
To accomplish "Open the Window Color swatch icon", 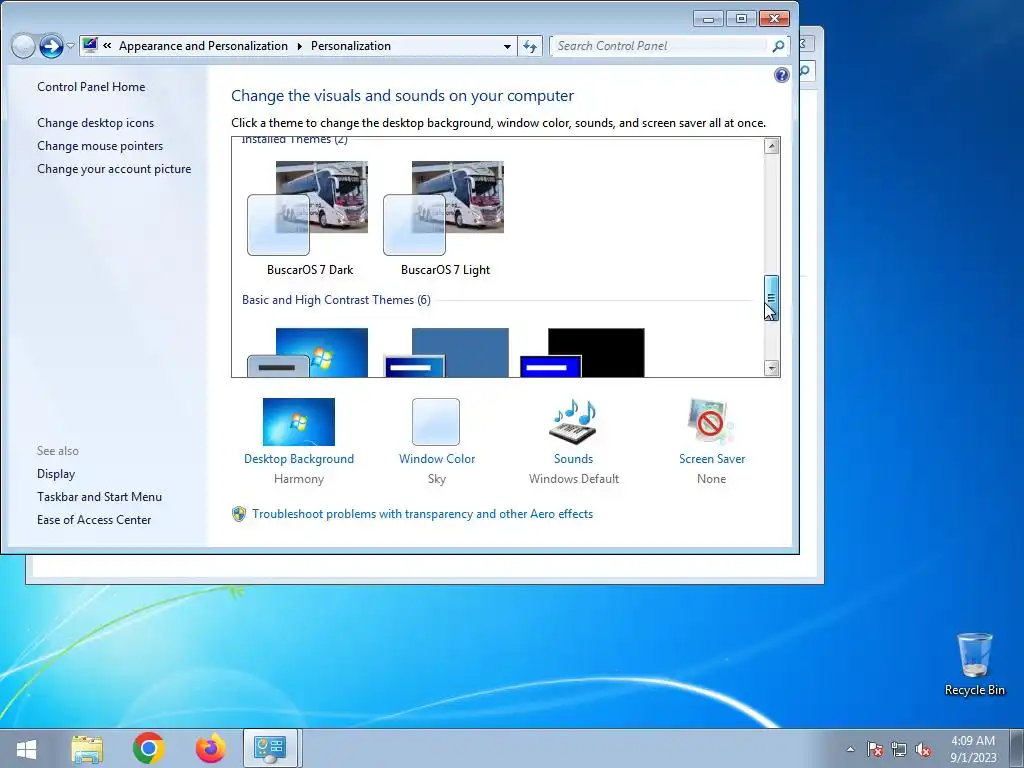I will click(436, 422).
